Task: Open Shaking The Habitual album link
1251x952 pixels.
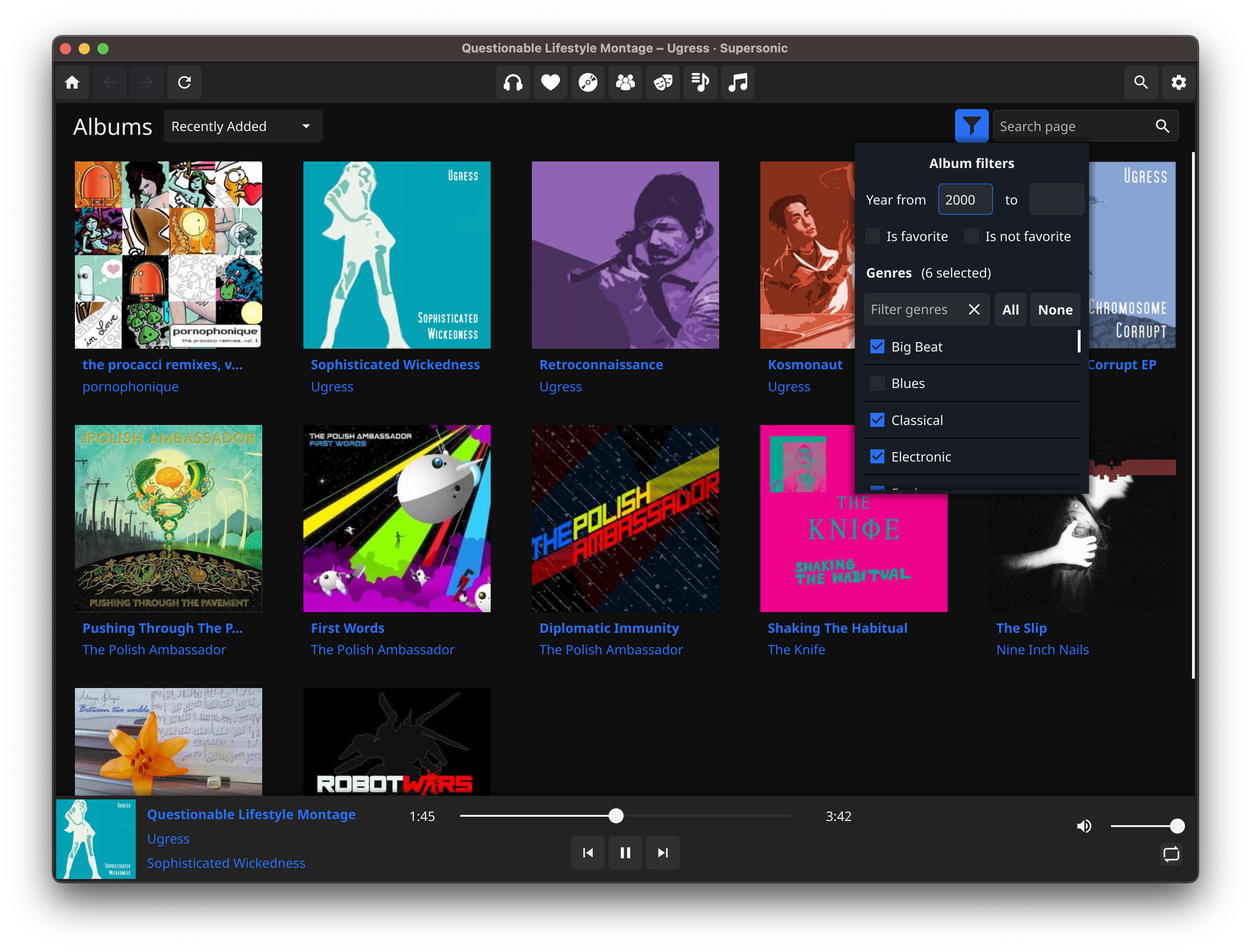Action: [837, 628]
